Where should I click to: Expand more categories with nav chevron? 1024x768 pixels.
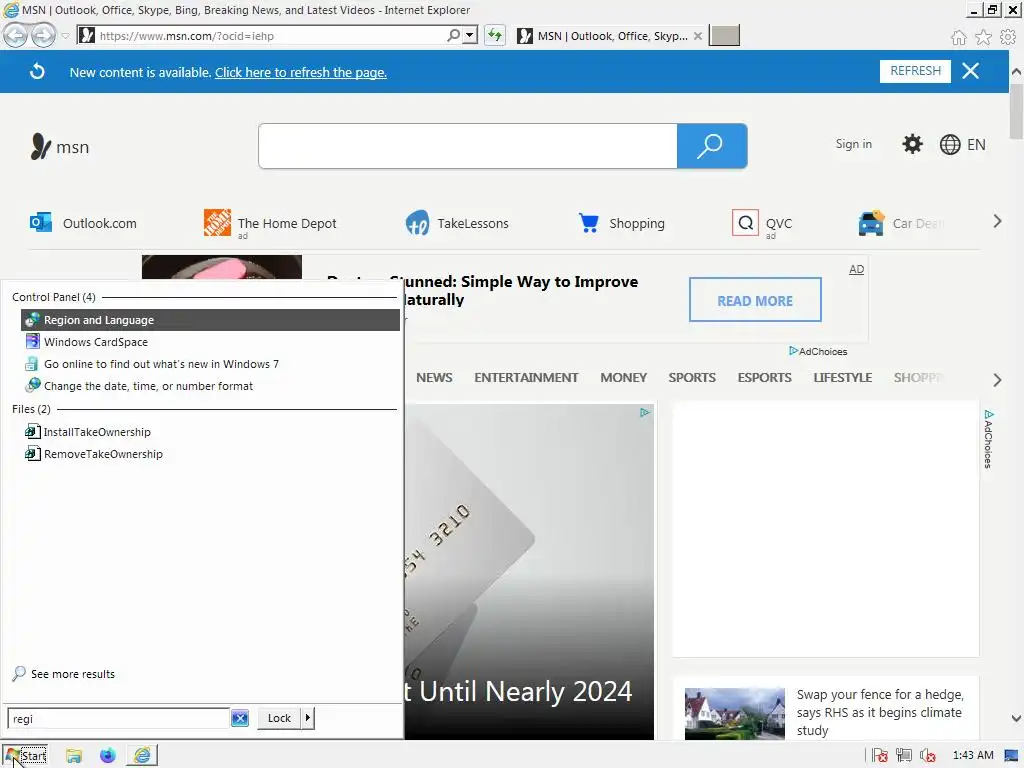click(x=997, y=379)
